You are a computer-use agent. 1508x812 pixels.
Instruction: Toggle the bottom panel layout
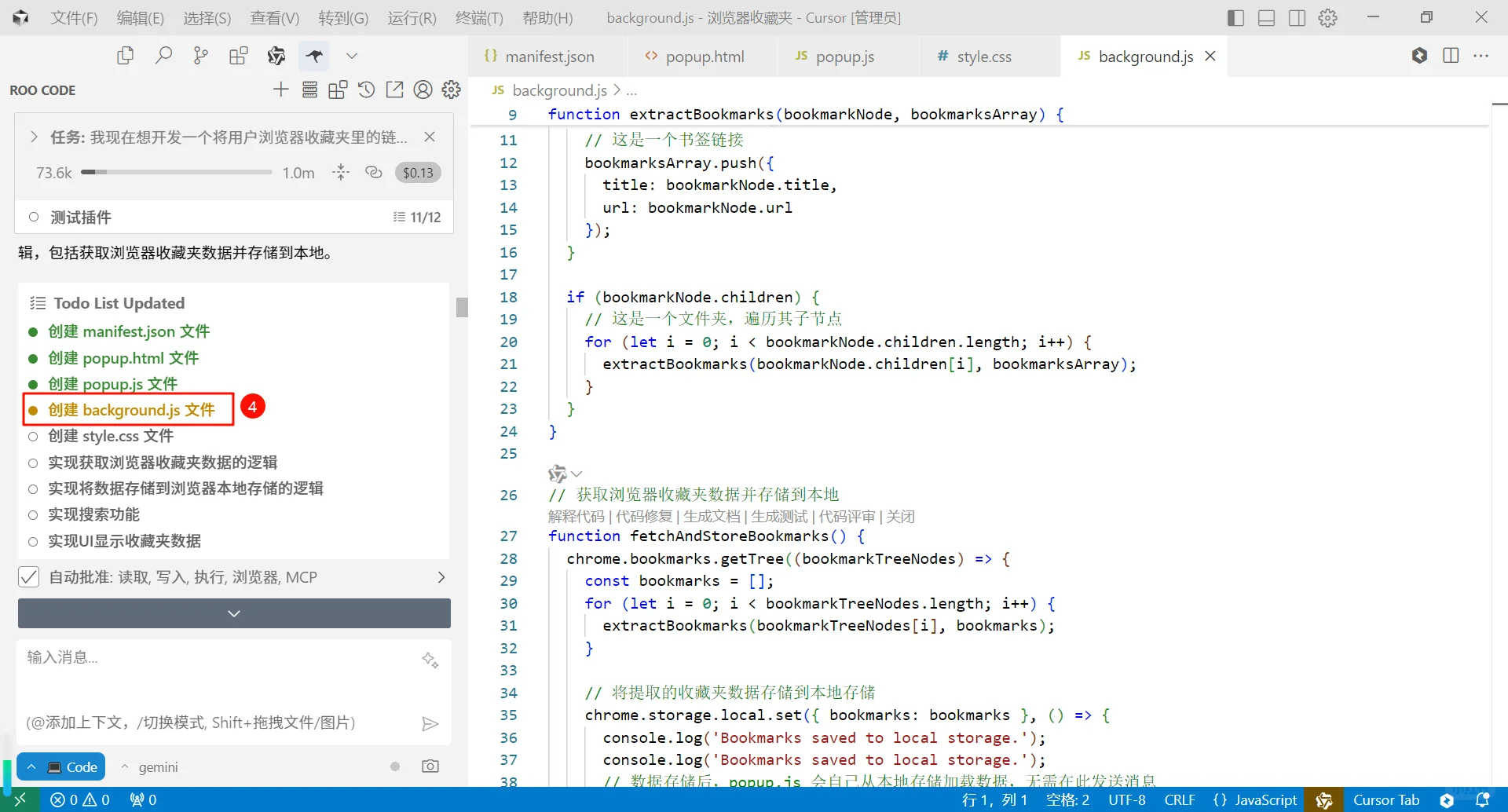(x=1266, y=17)
